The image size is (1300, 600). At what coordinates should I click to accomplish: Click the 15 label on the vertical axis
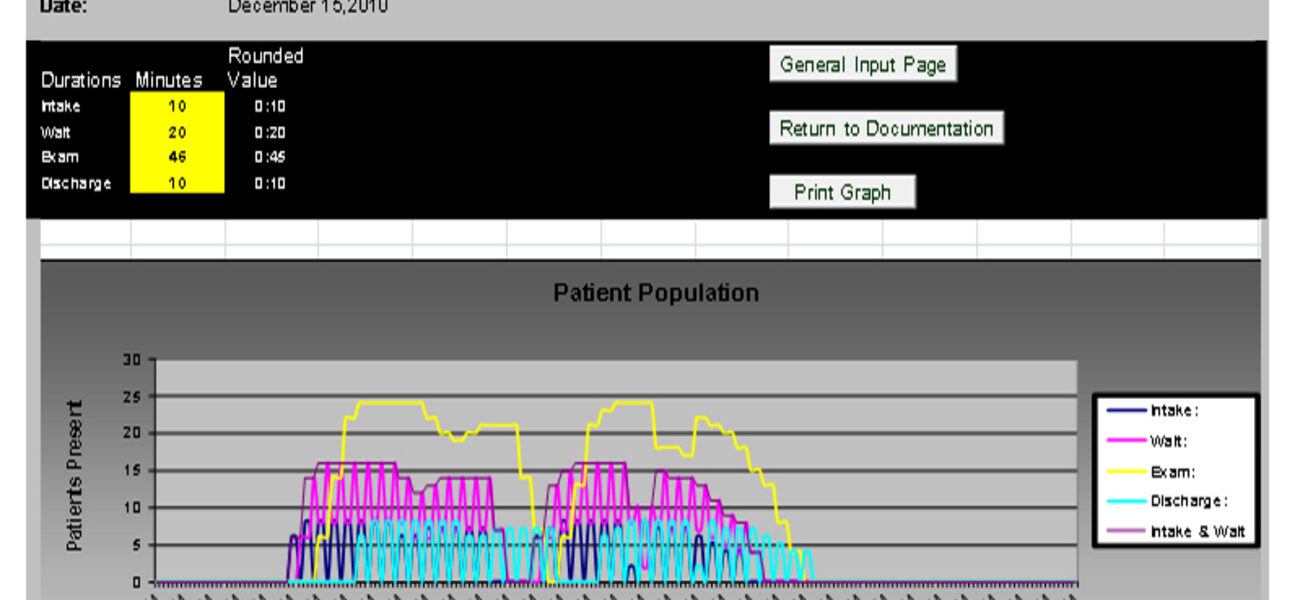134,471
